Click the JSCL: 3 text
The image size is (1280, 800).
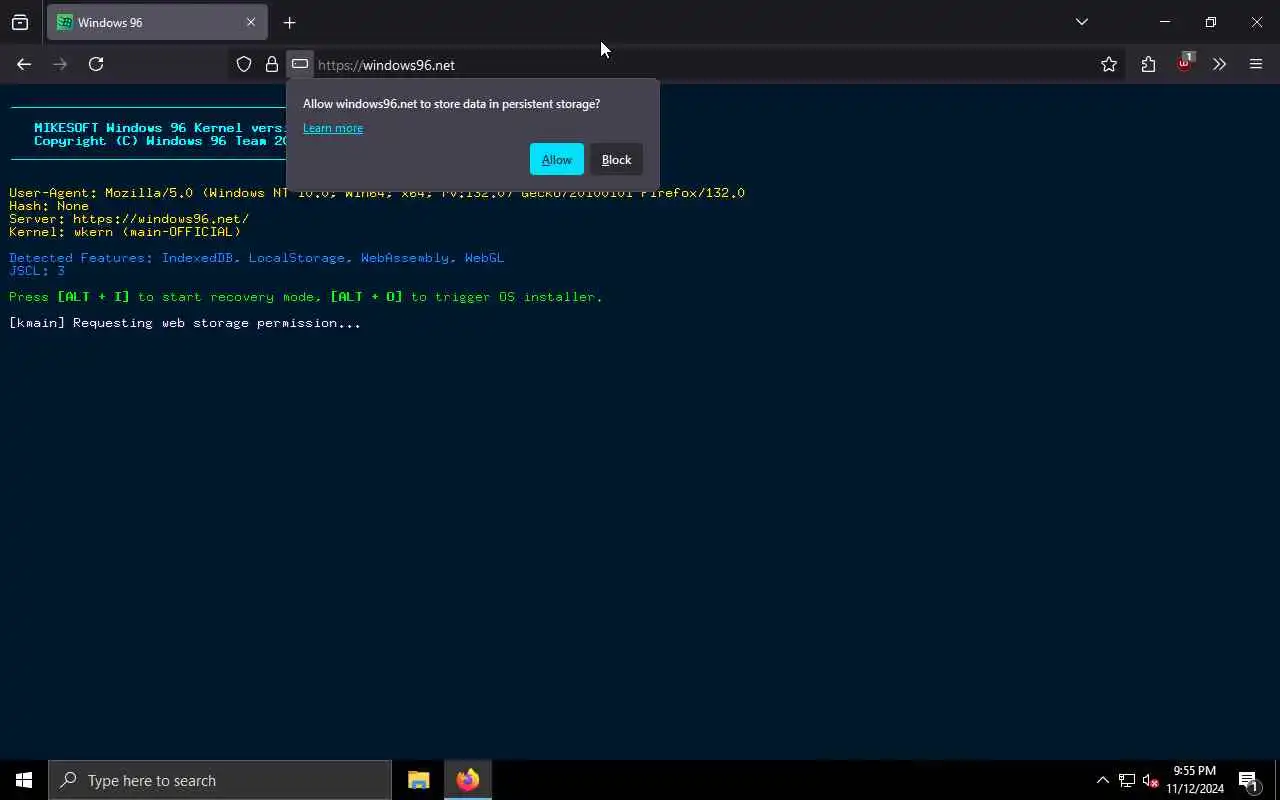(x=37, y=271)
